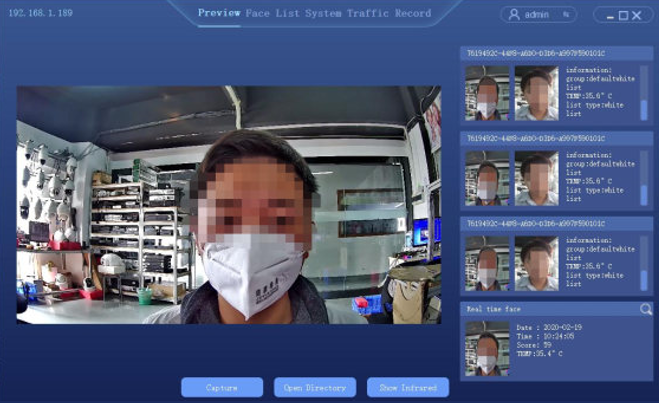Viewport: 659px width, 403px height.
Task: Click the masked snapshot in the third record
Action: click(487, 263)
